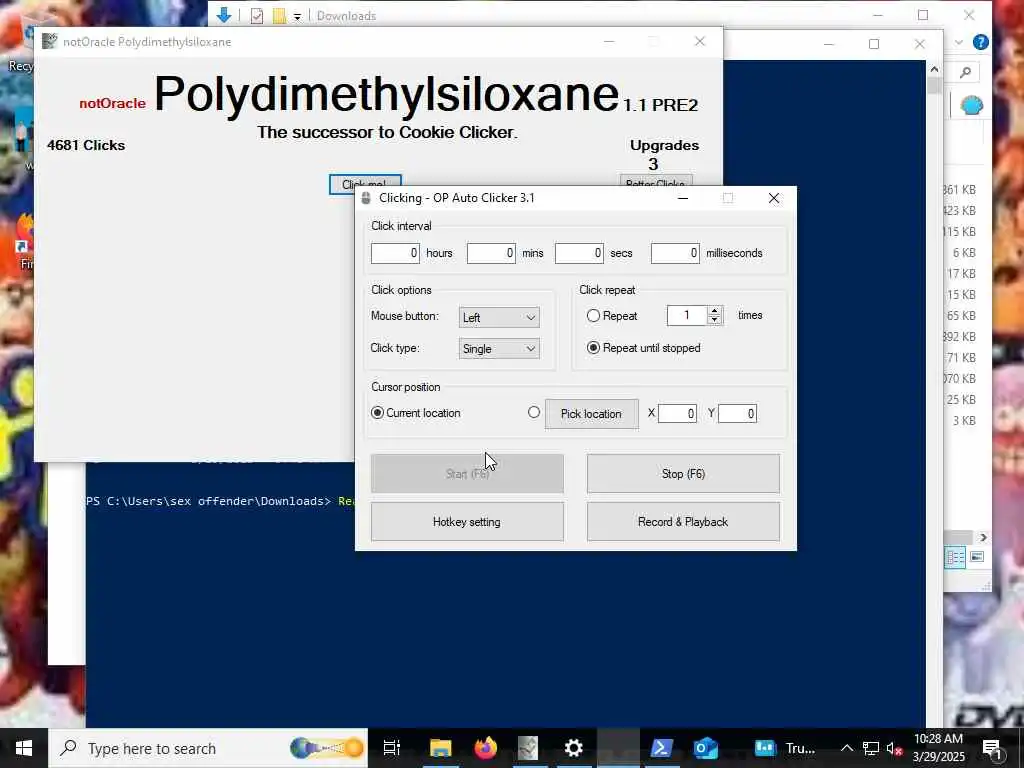The image size is (1024, 768).
Task: Click the Polydimethylsiloxane window title icon
Action: point(50,41)
